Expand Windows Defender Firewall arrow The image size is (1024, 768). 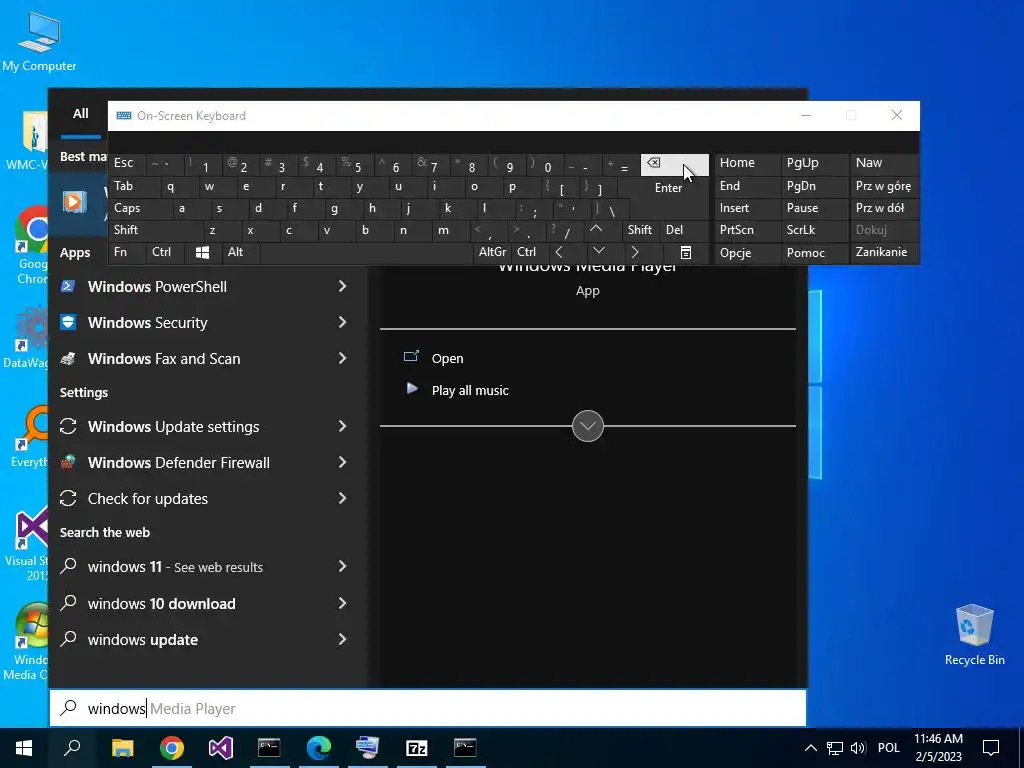(342, 462)
